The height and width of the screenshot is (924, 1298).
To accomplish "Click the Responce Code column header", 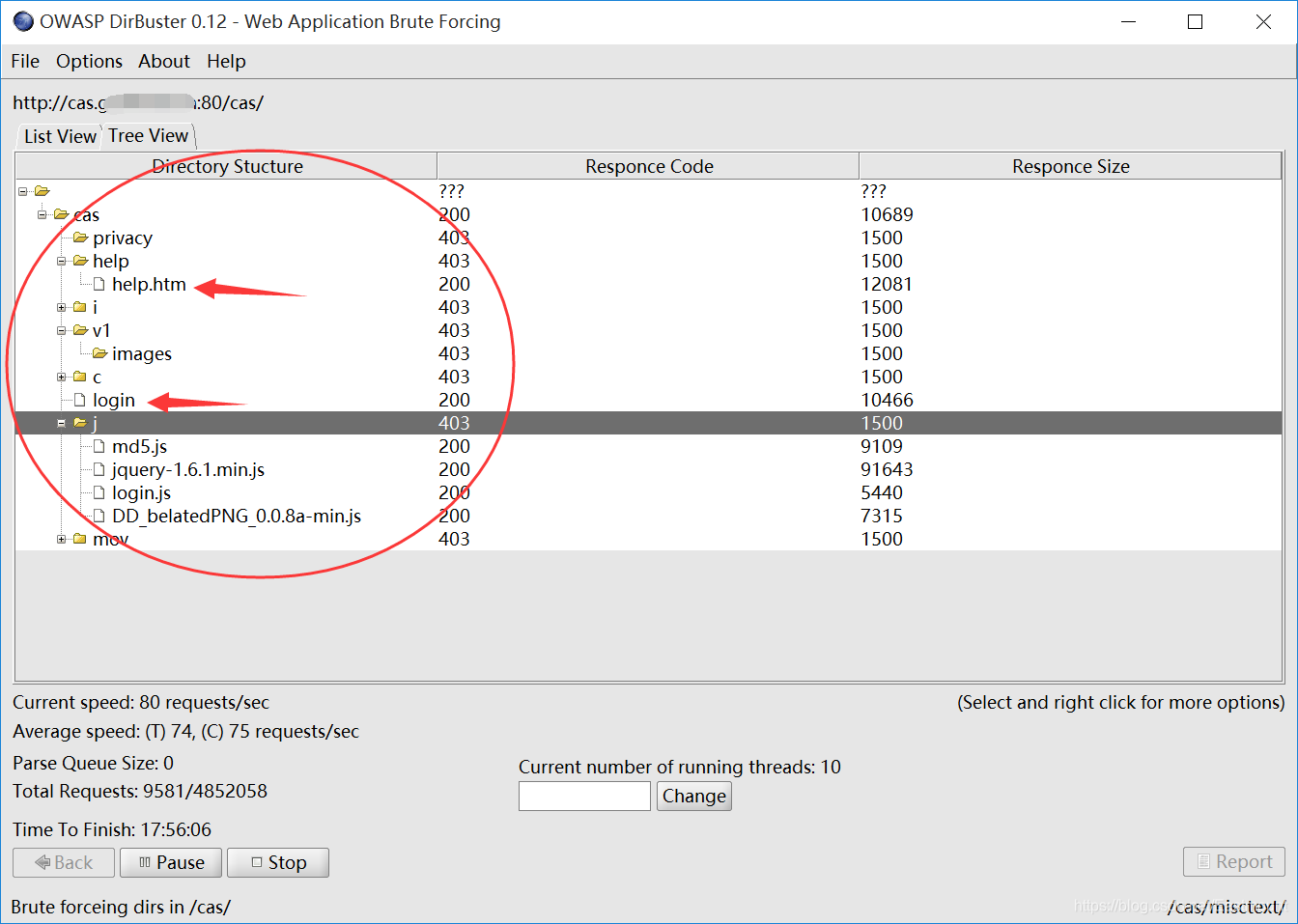I will tap(648, 166).
